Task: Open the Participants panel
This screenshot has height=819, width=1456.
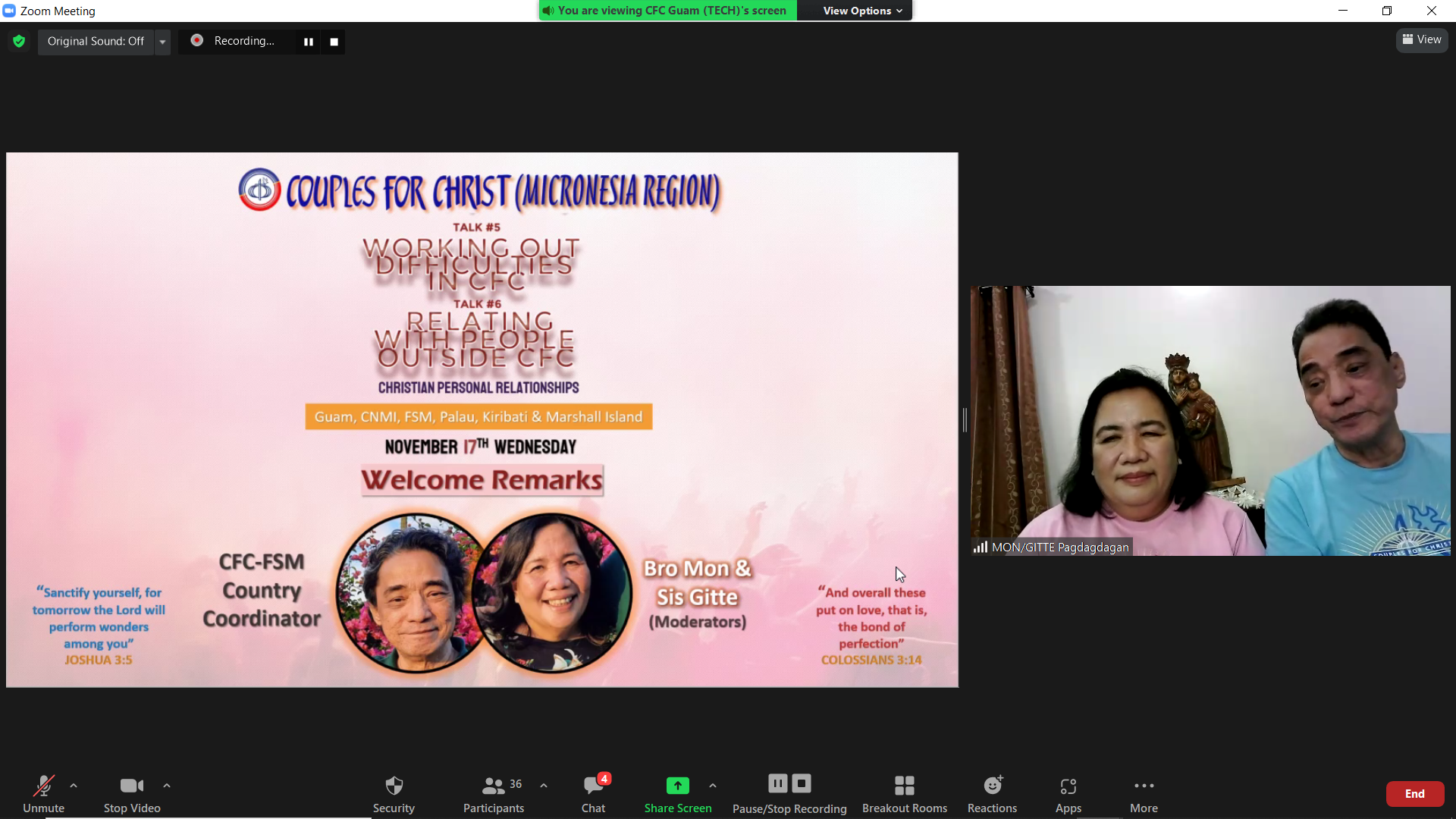Action: click(x=494, y=793)
